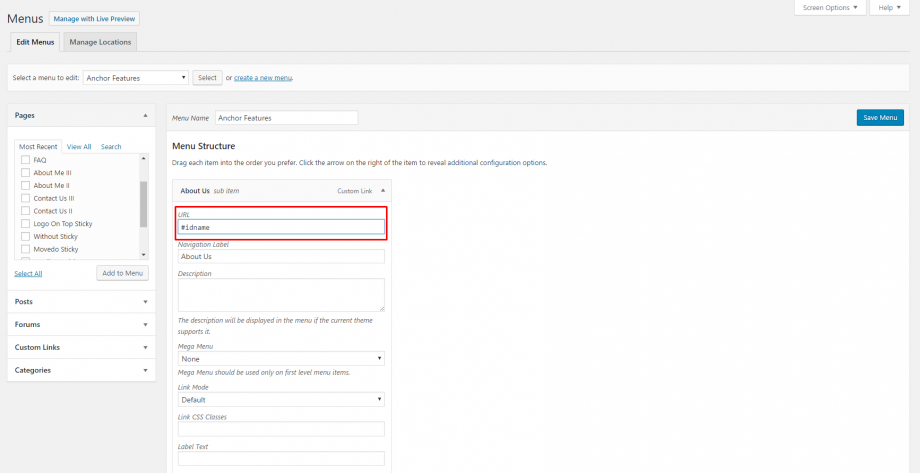This screenshot has height=473, width=920.
Task: Open the Mega Menu dropdown
Action: pyautogui.click(x=281, y=358)
